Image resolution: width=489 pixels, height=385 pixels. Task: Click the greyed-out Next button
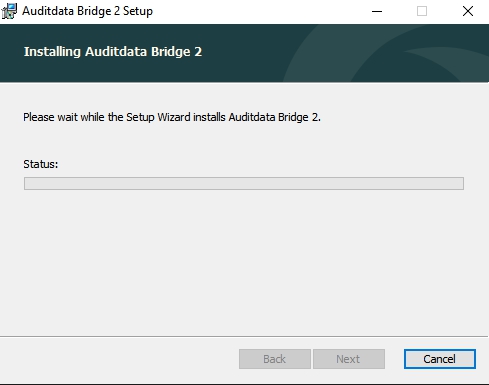(x=349, y=359)
